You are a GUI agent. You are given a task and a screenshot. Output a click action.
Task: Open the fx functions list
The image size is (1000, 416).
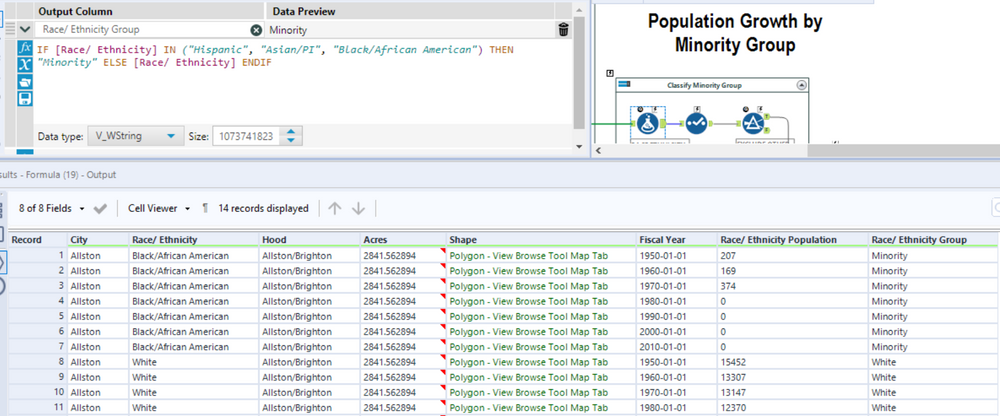(25, 48)
